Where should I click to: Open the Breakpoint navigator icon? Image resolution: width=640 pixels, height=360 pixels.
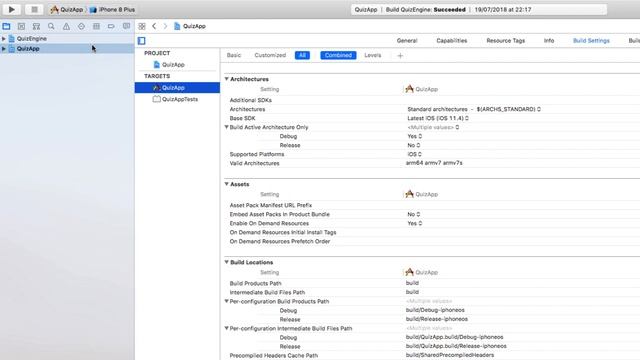[x=111, y=26]
